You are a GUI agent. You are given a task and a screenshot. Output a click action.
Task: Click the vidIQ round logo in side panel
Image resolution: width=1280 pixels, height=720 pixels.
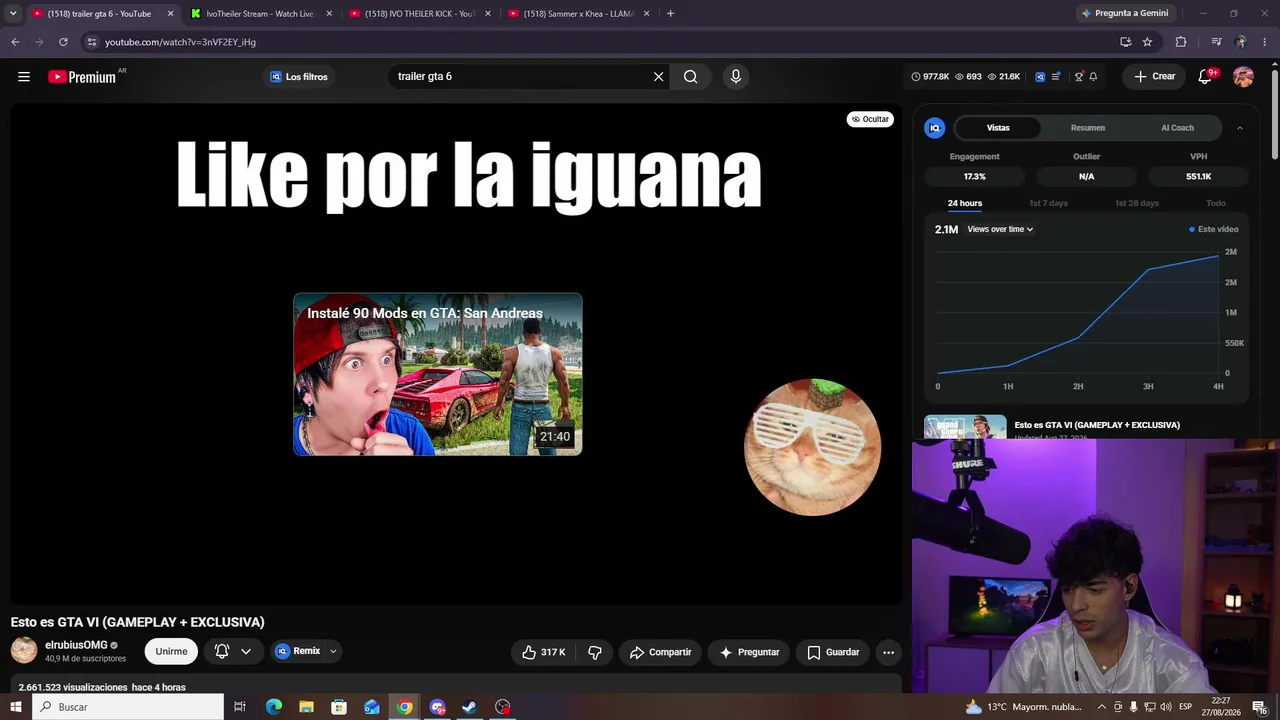click(934, 128)
